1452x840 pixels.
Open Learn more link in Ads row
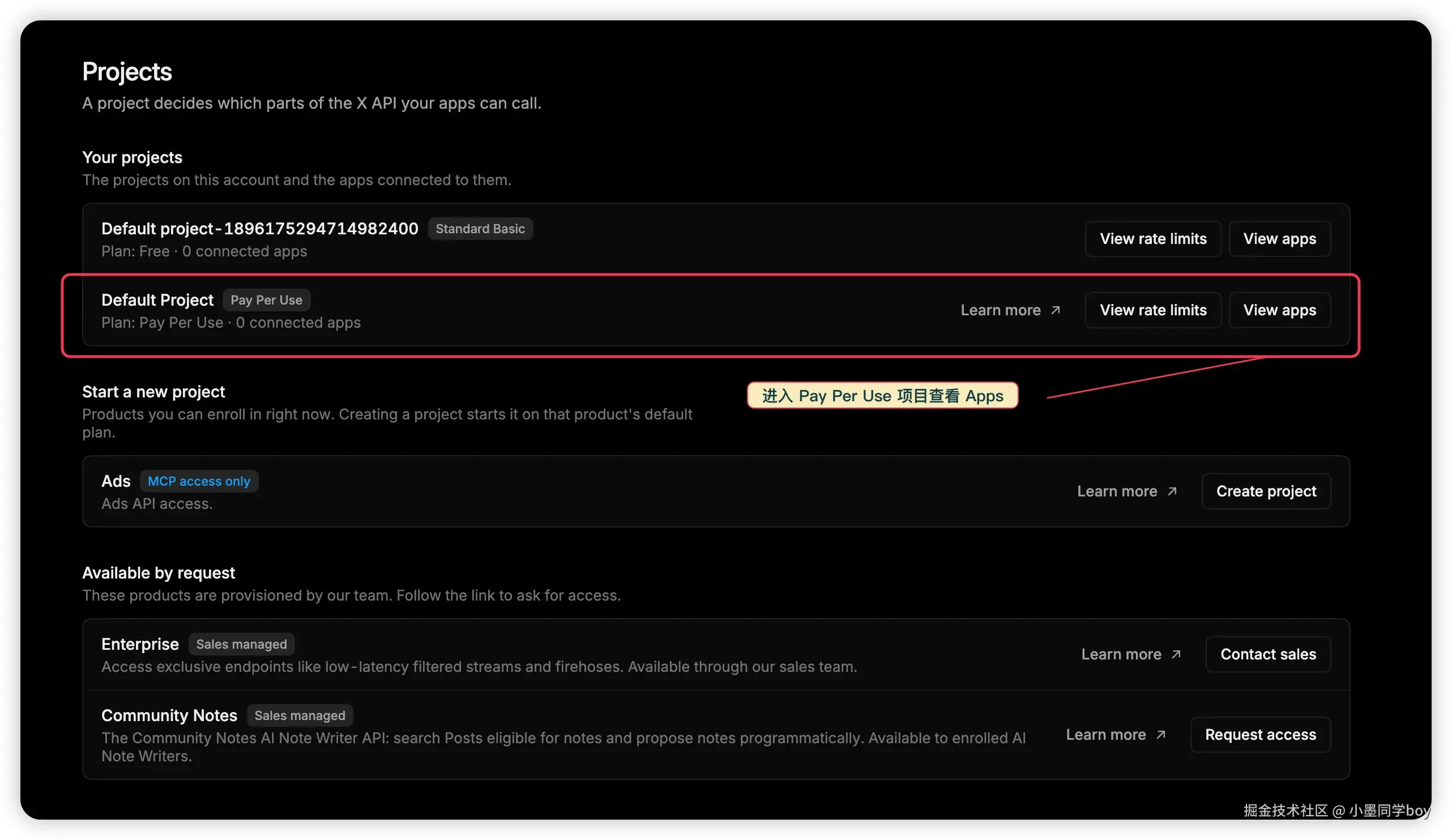(1117, 491)
